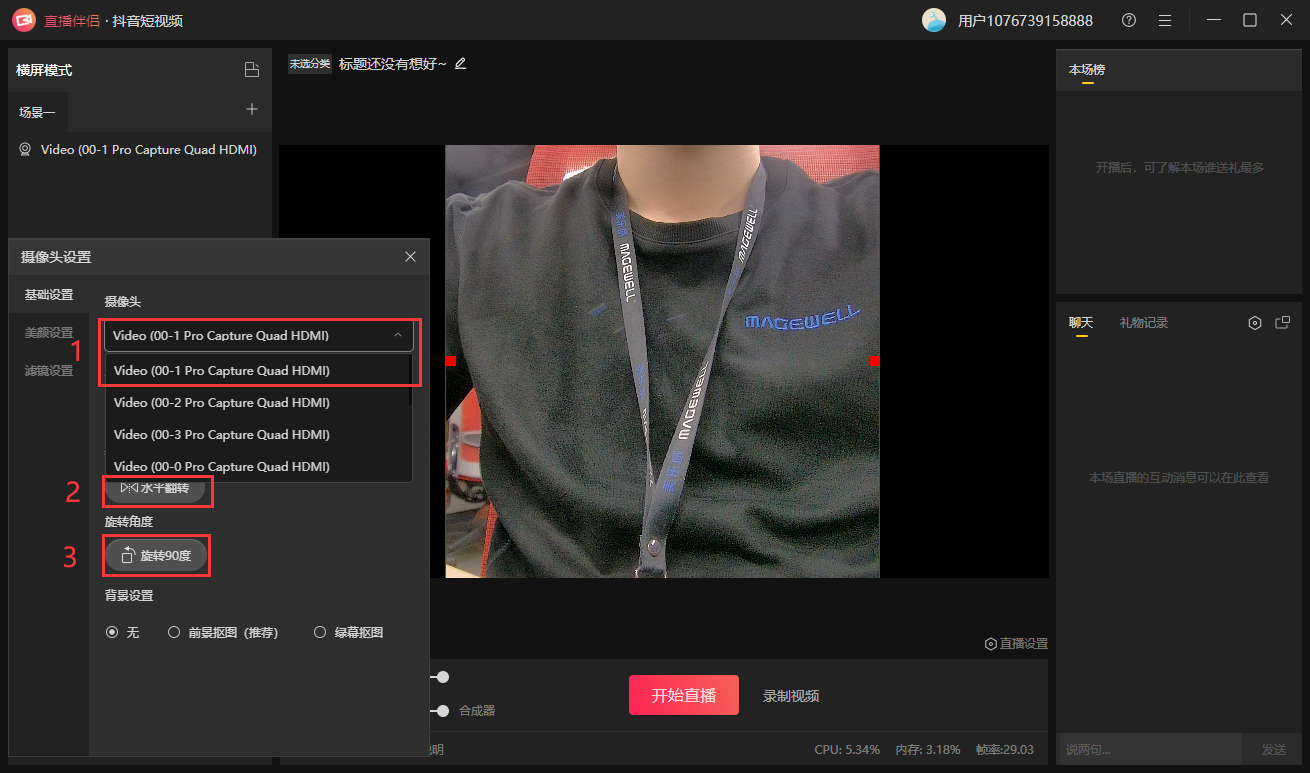
Task: Select the 无 background radio option
Action: click(112, 633)
